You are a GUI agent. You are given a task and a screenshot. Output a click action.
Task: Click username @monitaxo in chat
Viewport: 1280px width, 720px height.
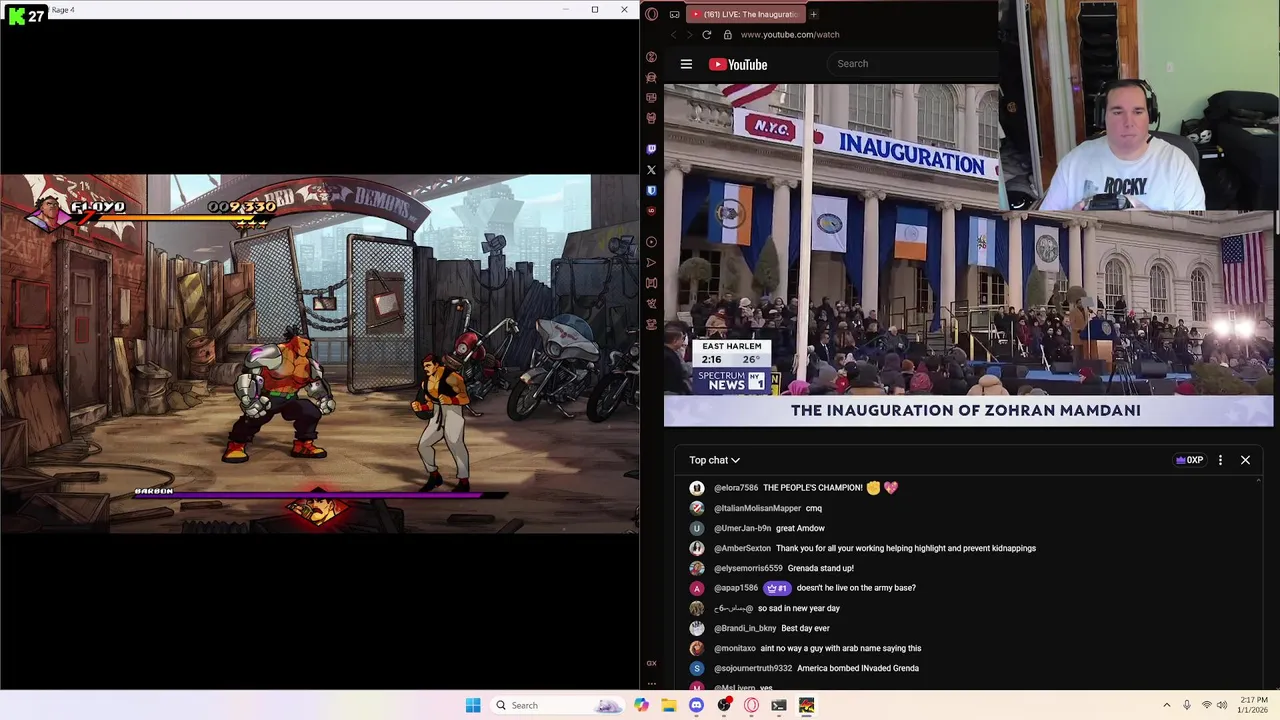(x=735, y=648)
